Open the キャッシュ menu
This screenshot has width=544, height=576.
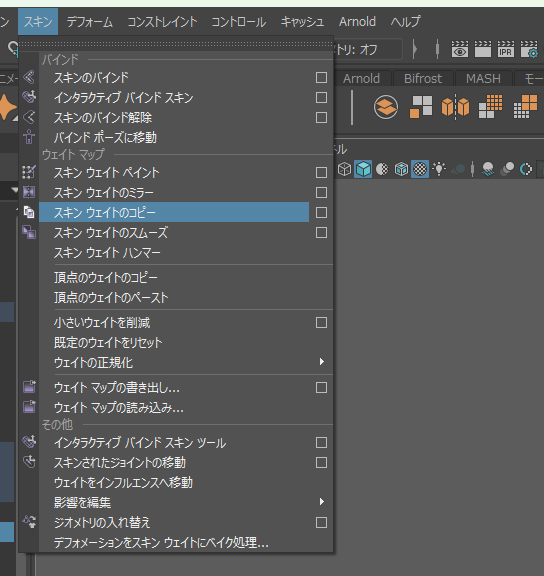(x=302, y=22)
